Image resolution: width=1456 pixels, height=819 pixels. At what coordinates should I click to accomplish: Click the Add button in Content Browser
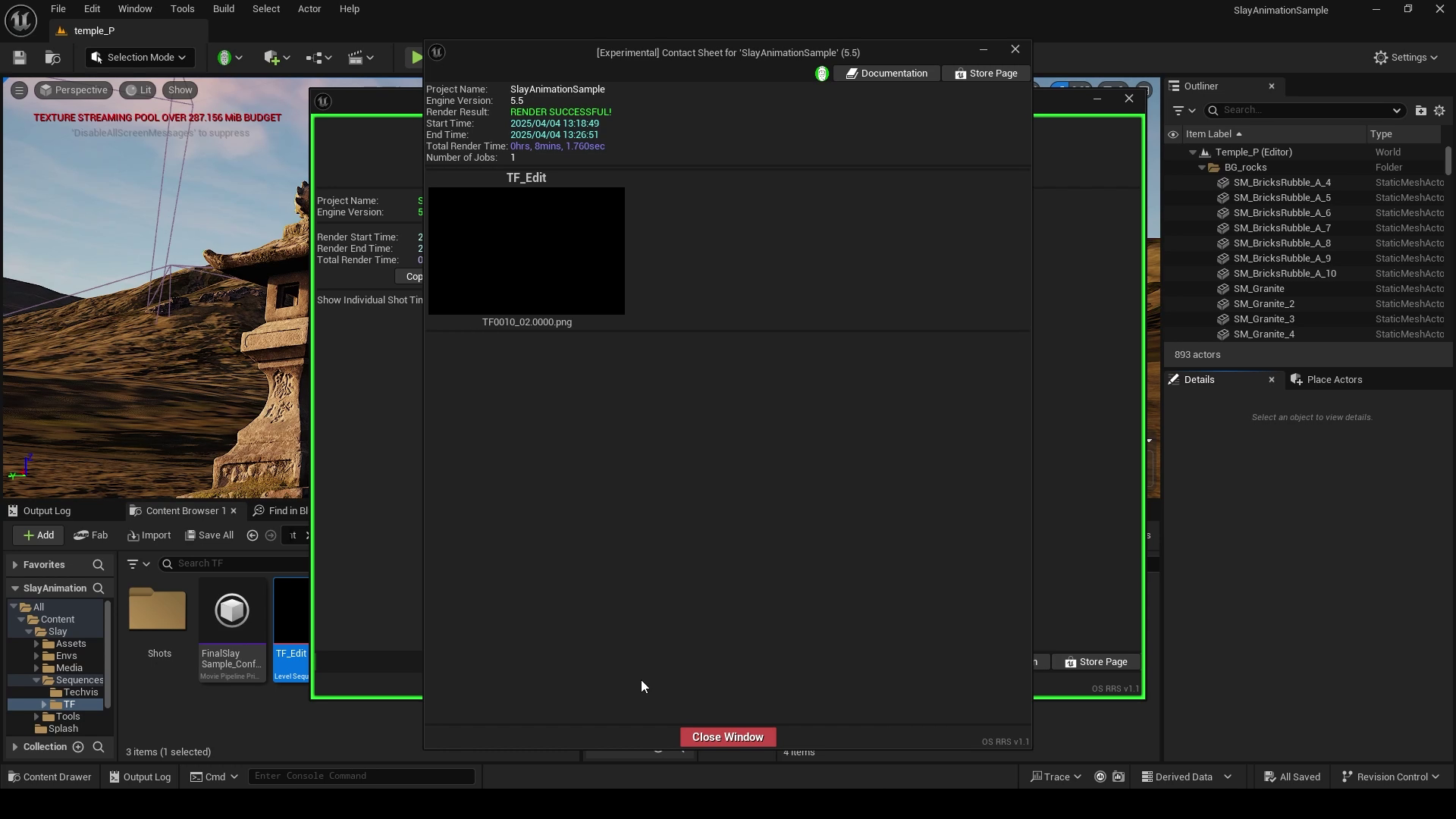(x=38, y=535)
